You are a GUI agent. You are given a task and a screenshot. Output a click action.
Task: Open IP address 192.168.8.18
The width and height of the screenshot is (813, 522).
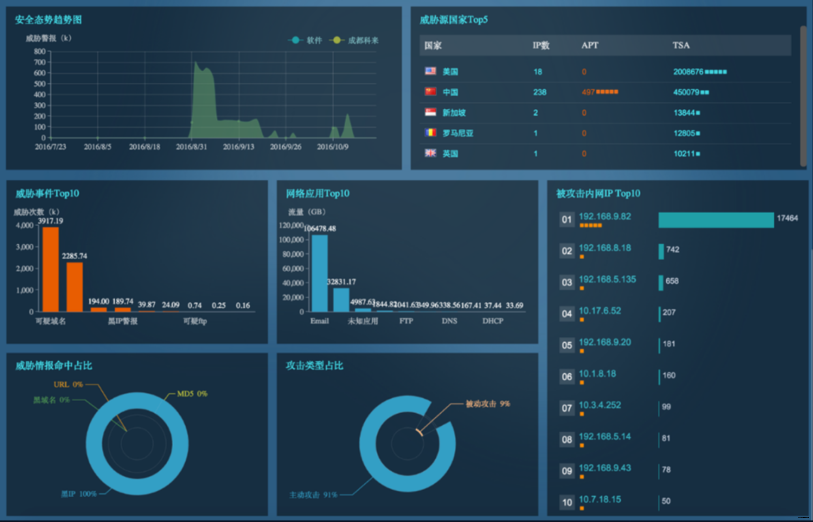click(x=605, y=248)
